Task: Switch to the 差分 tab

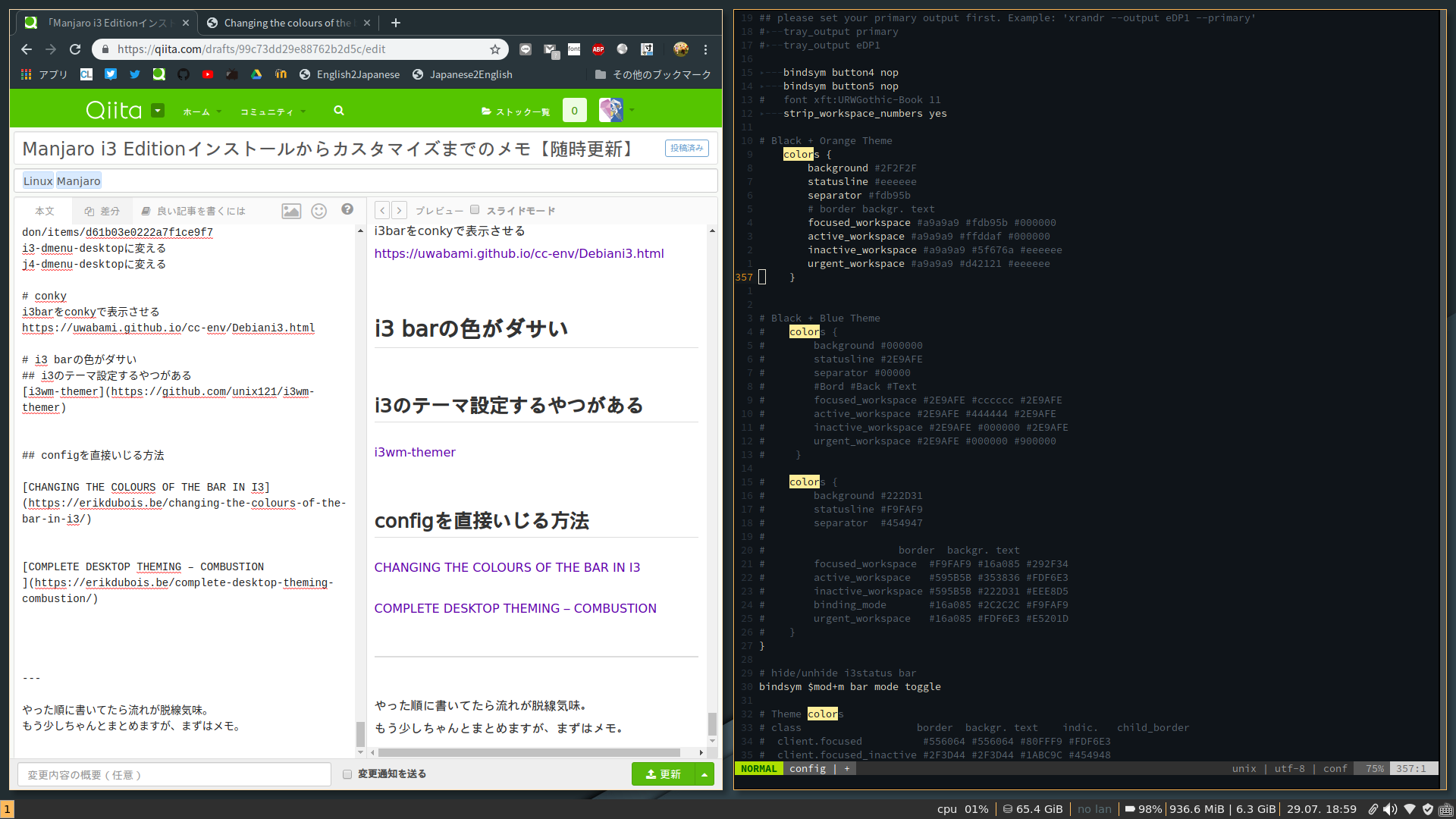Action: [x=102, y=211]
